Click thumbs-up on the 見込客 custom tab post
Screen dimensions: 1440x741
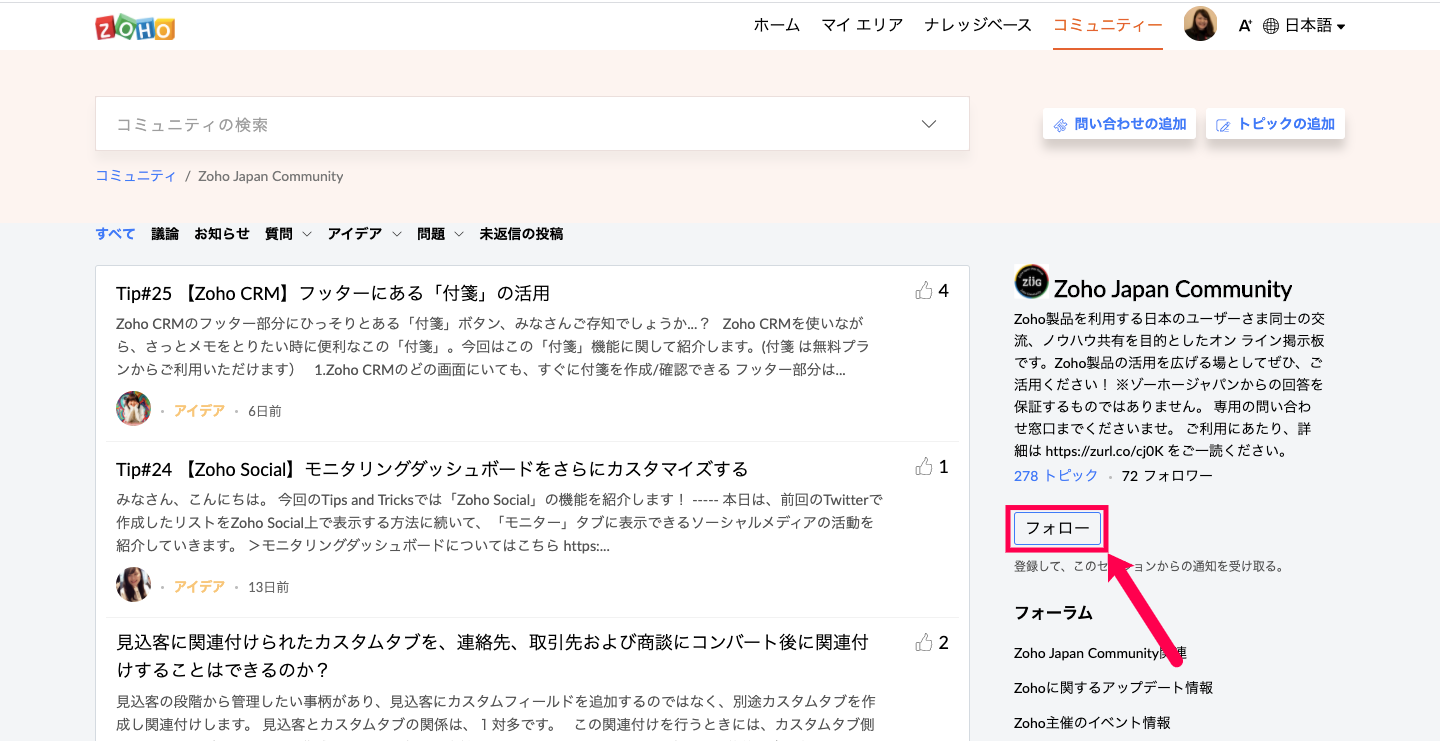pos(923,643)
